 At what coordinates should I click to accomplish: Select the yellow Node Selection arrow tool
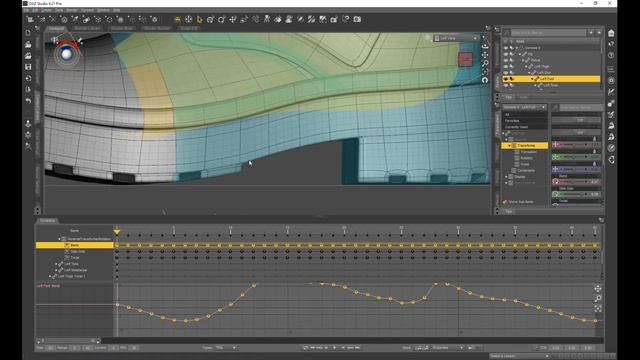coord(200,19)
